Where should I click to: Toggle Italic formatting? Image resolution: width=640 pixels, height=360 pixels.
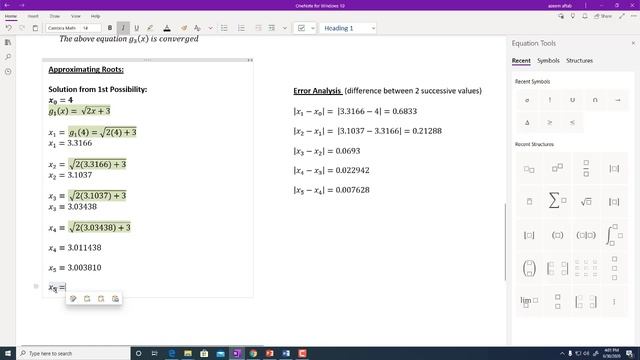(123, 28)
